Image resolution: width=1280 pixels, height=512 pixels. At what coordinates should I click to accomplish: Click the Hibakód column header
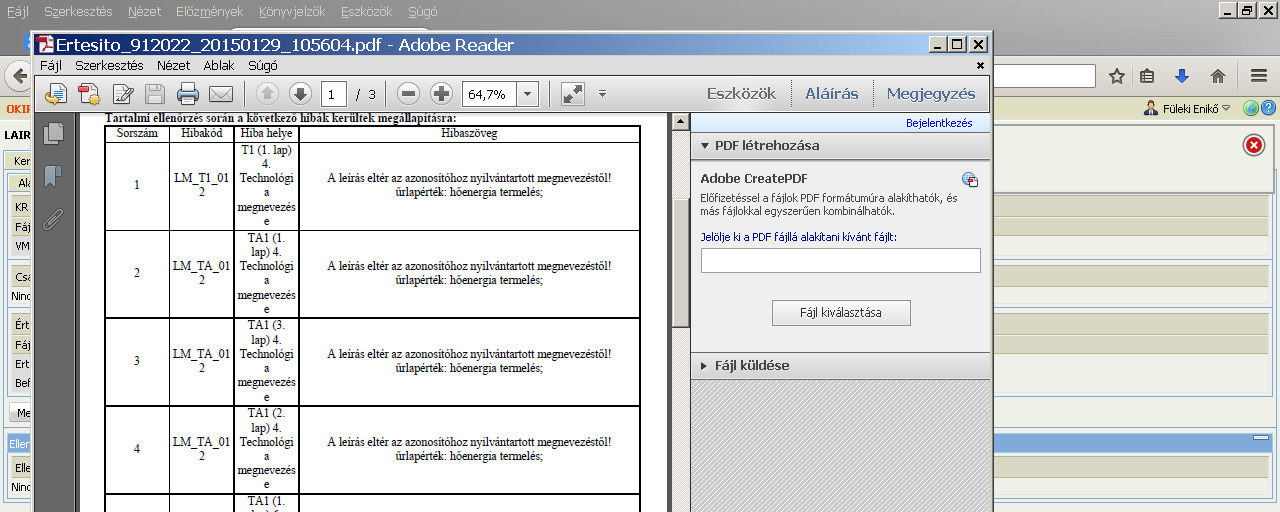[200, 133]
